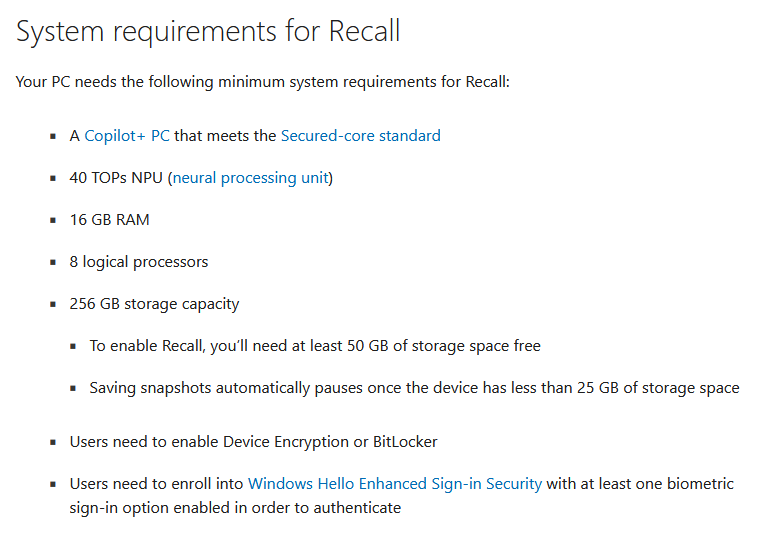Screen dimensions: 772x534
Task: Click the bullet marker before "40 TOPs NPU"
Action: [x=53, y=178]
